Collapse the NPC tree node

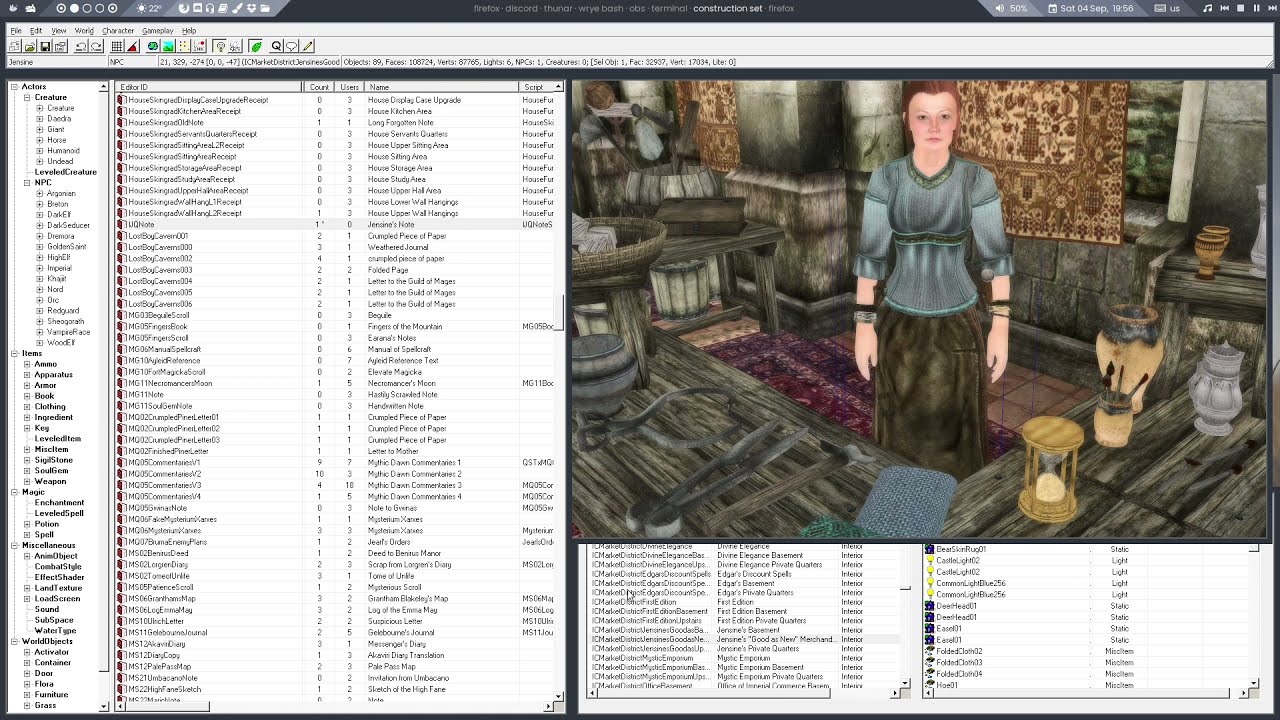pos(27,183)
